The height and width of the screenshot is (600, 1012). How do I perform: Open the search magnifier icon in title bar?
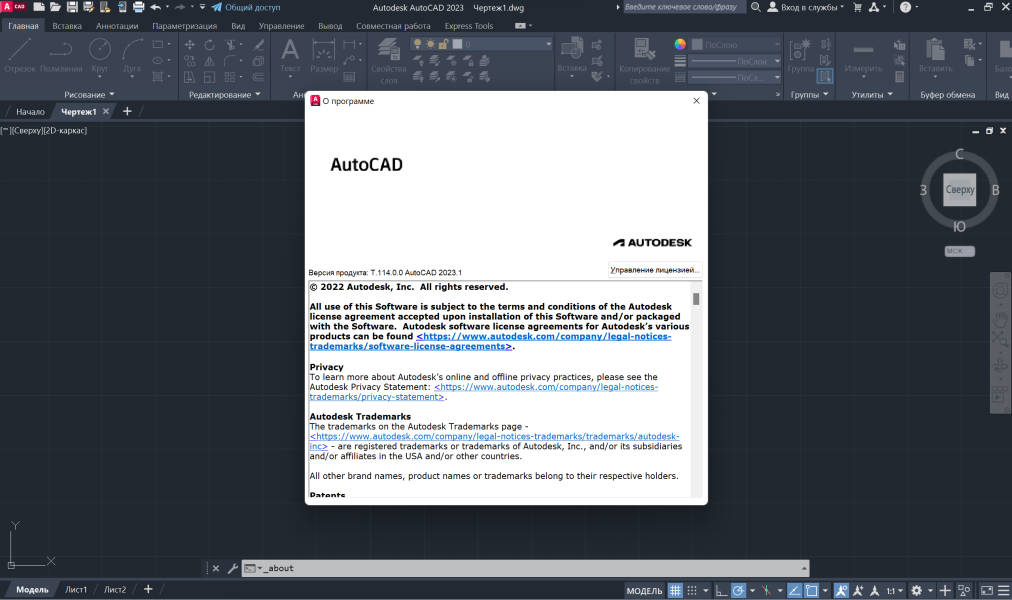pos(756,7)
